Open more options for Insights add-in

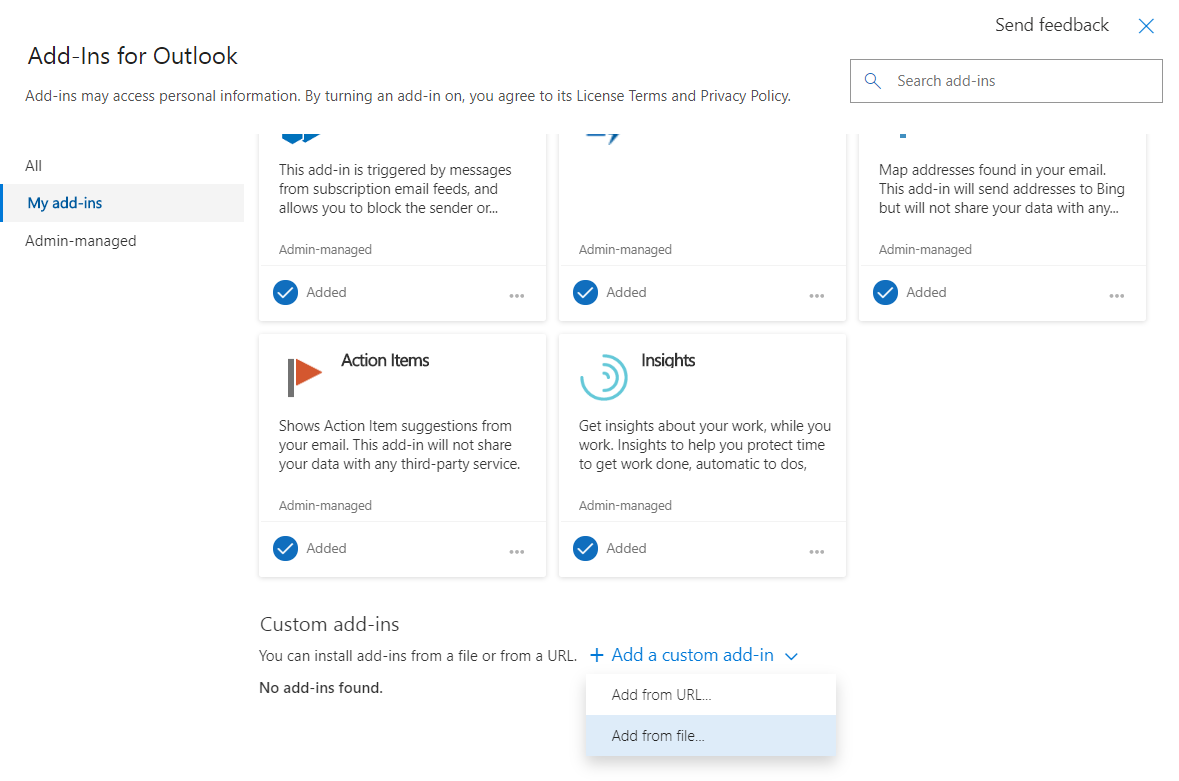pos(817,551)
